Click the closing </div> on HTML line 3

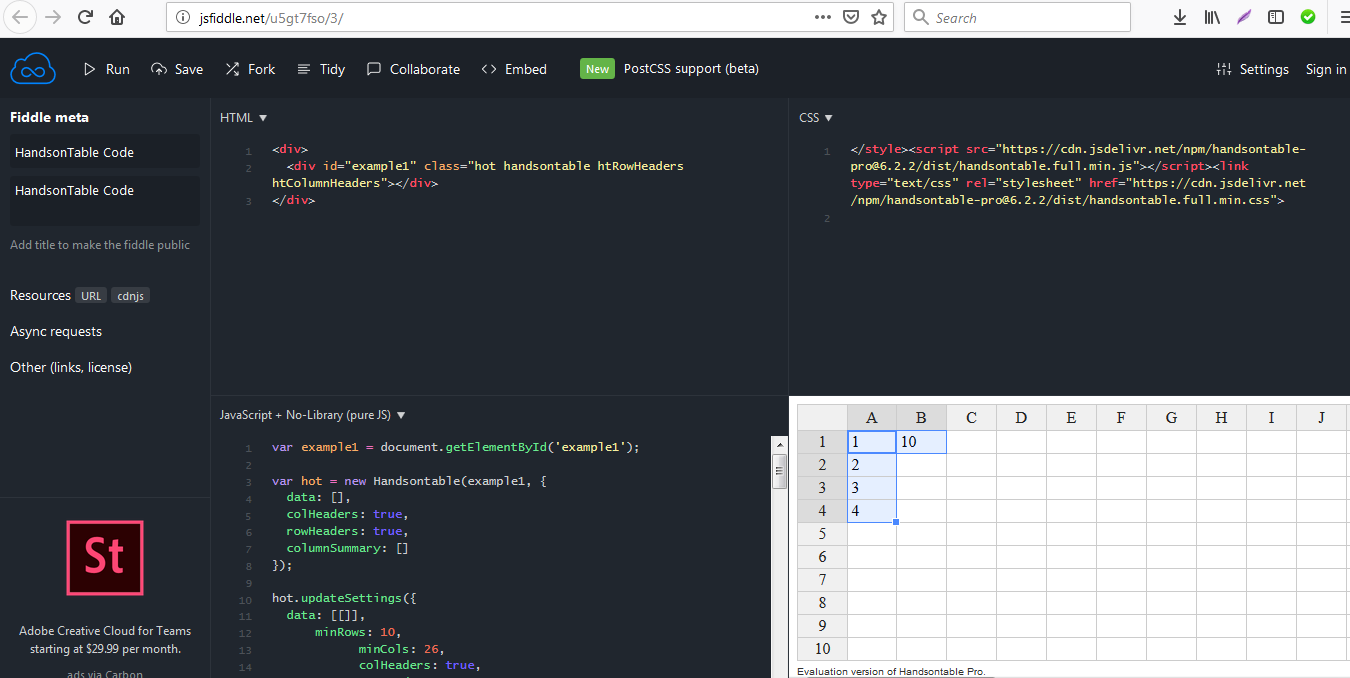coord(293,200)
